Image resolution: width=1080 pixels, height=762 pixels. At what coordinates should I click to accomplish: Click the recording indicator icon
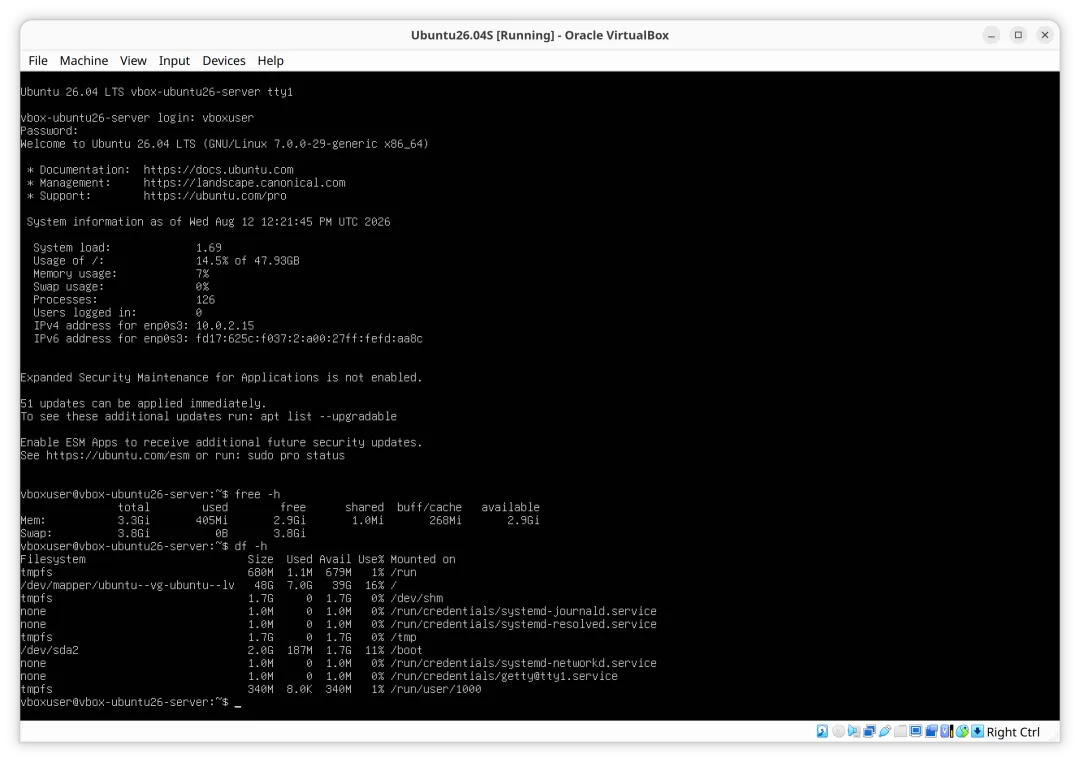pos(931,731)
